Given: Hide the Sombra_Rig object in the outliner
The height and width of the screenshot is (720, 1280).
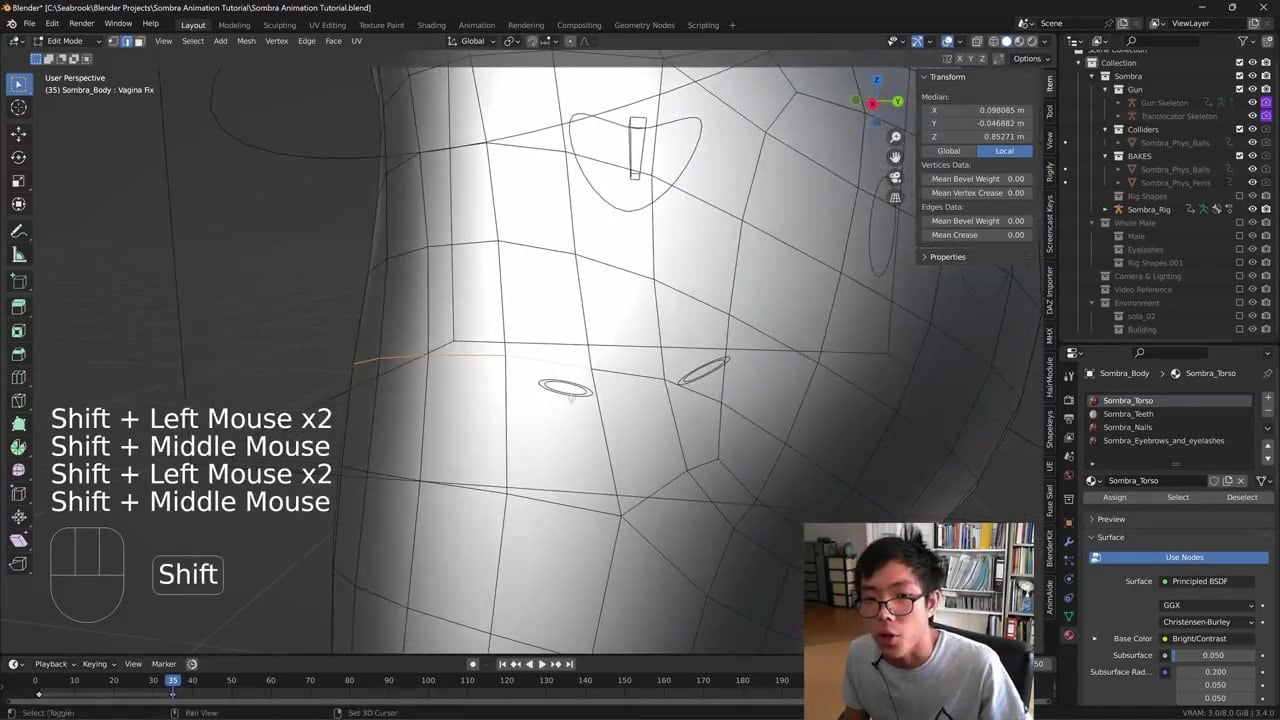Looking at the screenshot, I should pos(1252,209).
